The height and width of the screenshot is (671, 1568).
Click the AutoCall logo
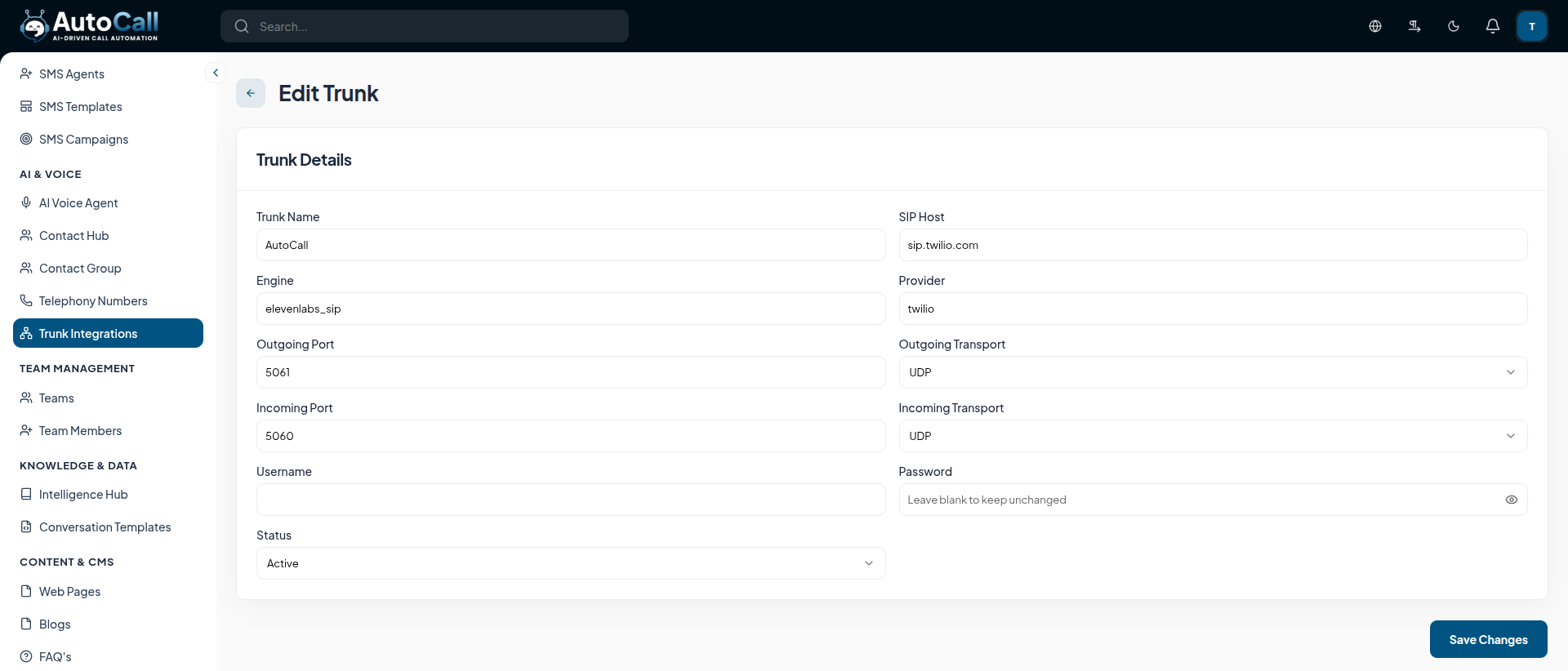(x=89, y=25)
